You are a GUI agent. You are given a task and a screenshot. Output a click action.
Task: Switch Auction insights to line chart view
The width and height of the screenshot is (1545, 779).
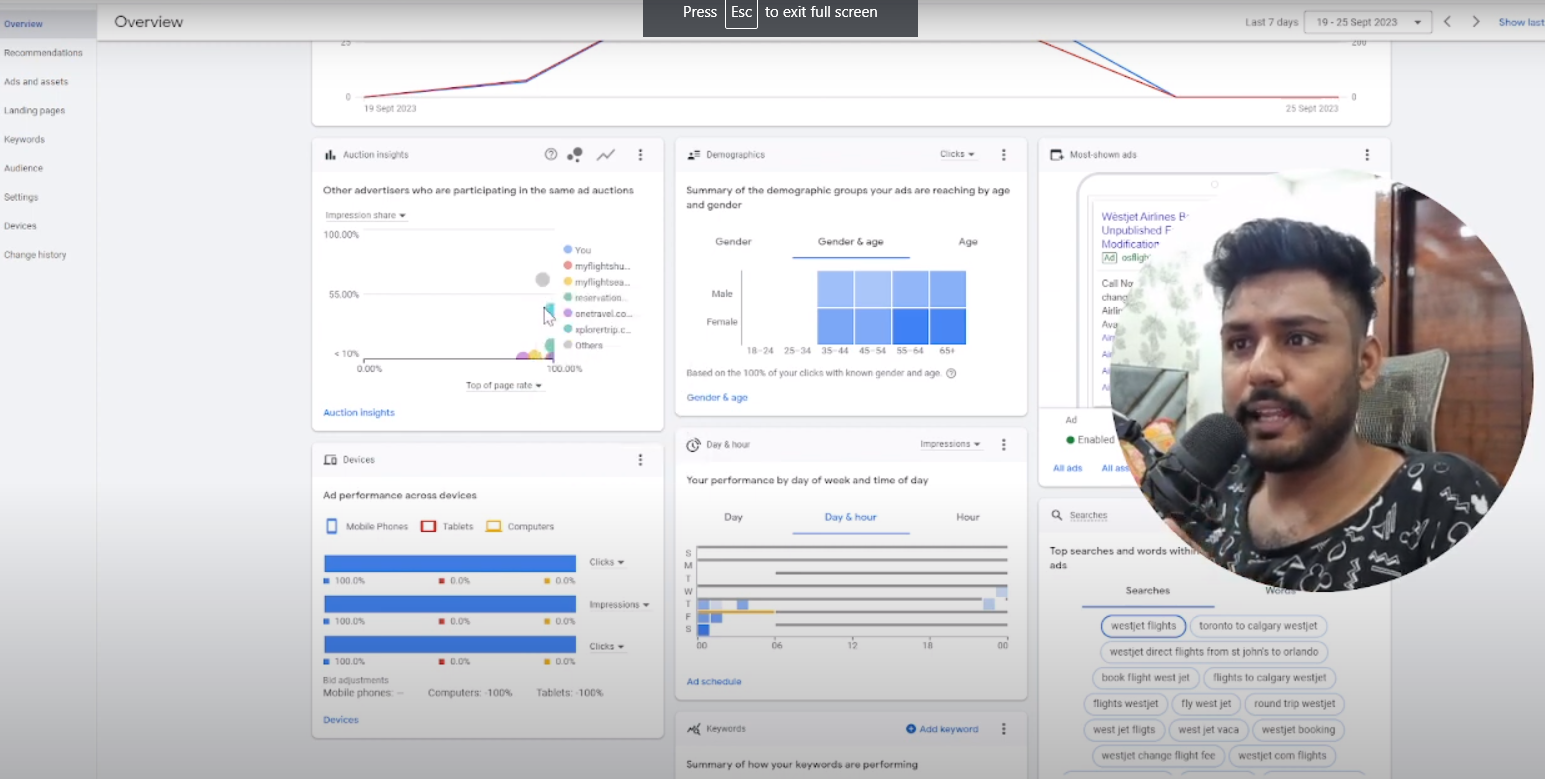[606, 155]
